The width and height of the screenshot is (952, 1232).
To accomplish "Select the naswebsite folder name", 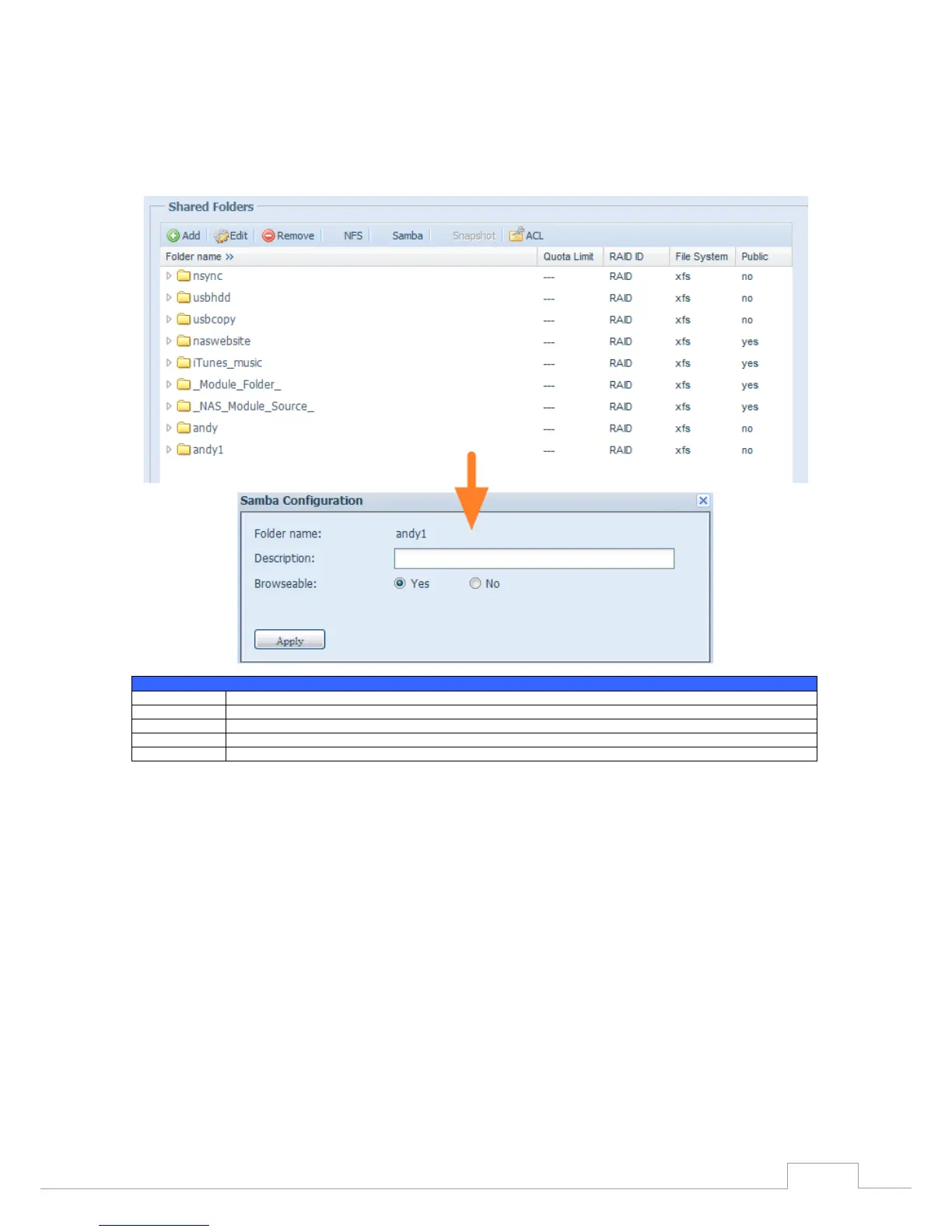I will click(x=222, y=341).
